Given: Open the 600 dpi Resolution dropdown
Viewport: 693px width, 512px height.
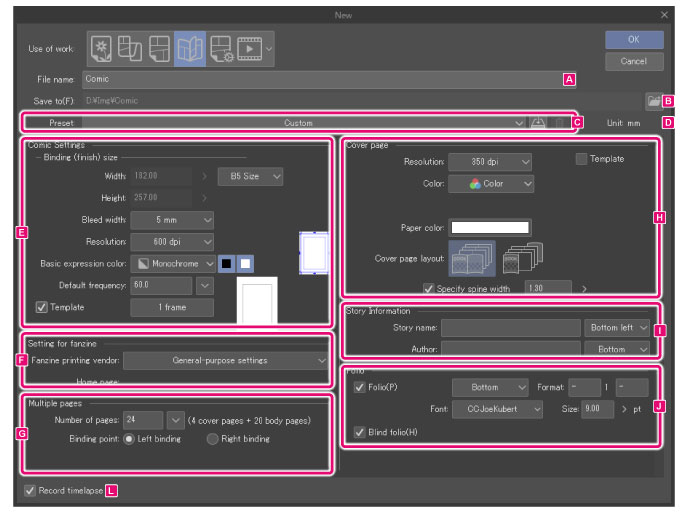Looking at the screenshot, I should (x=172, y=241).
